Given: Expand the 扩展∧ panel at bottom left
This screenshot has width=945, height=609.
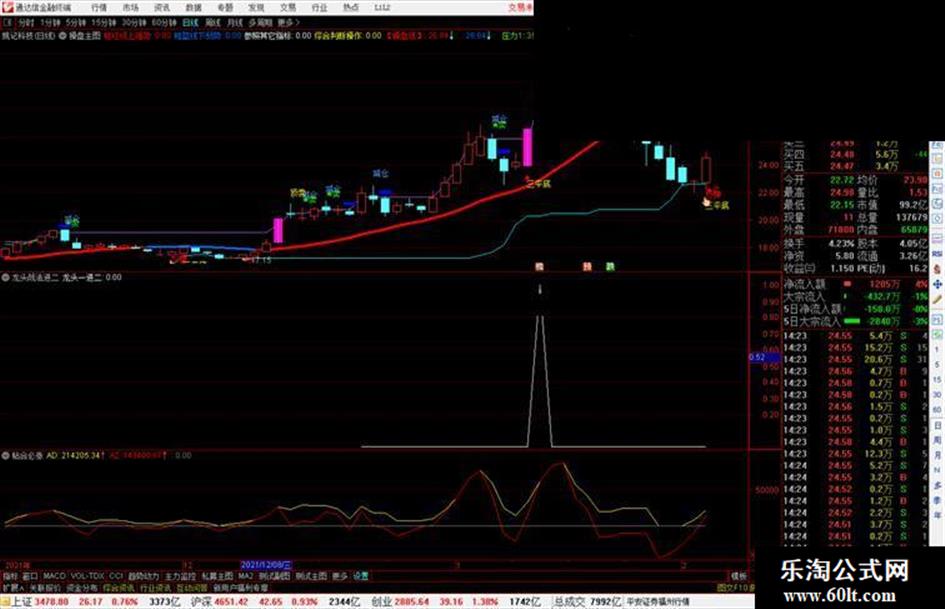Looking at the screenshot, I should click(13, 587).
